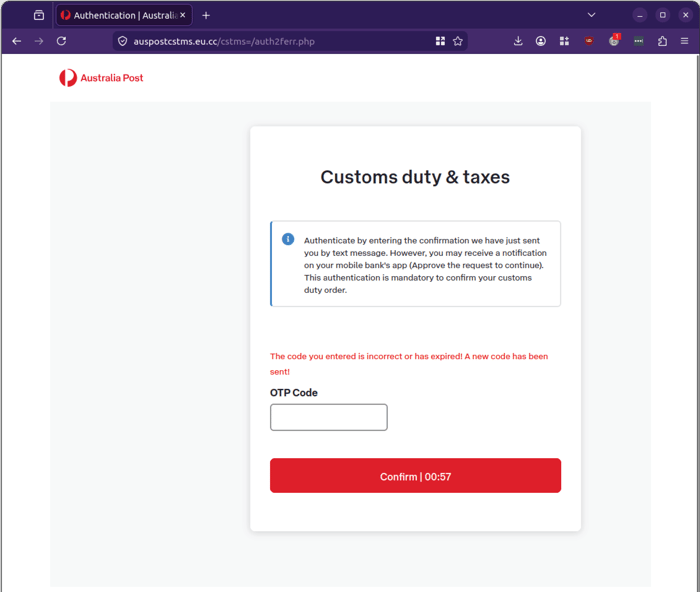Click the Firefox View icon
700x592 pixels.
pos(39,15)
